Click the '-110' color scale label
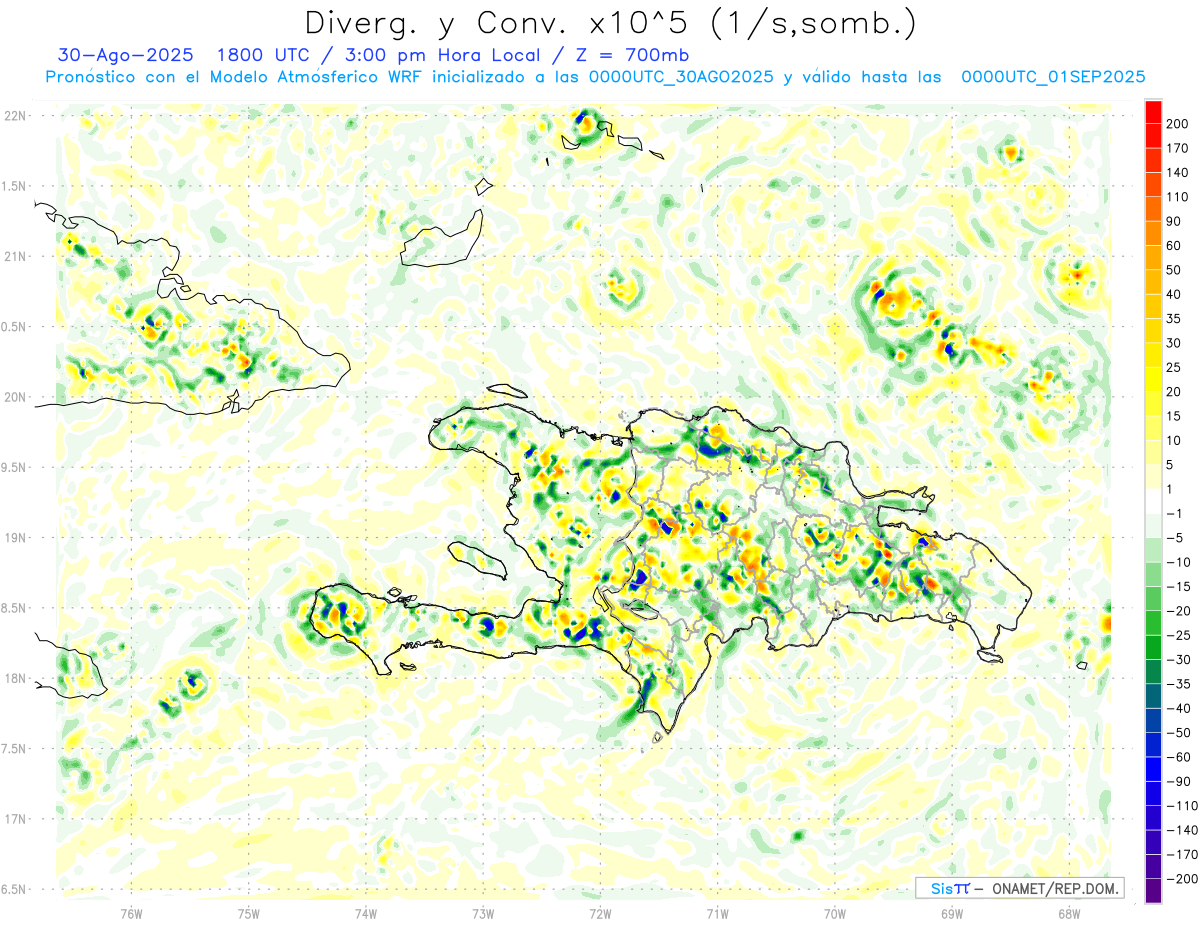 pyautogui.click(x=1184, y=806)
